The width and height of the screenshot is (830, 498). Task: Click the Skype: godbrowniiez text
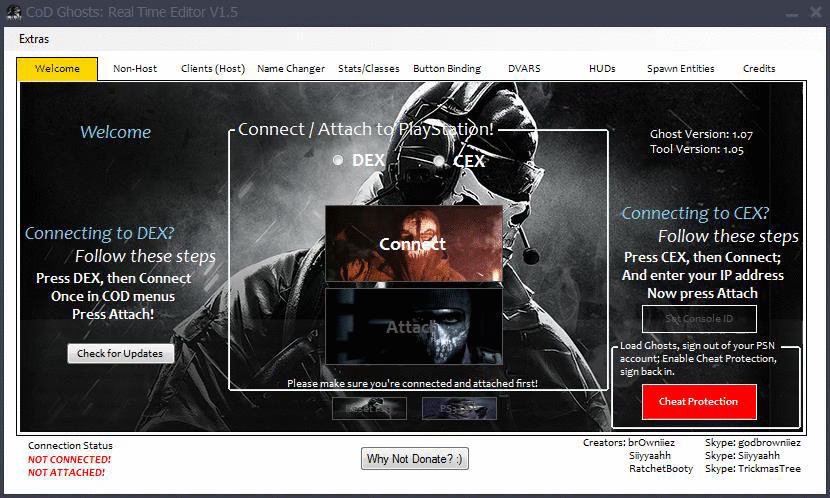pos(753,442)
